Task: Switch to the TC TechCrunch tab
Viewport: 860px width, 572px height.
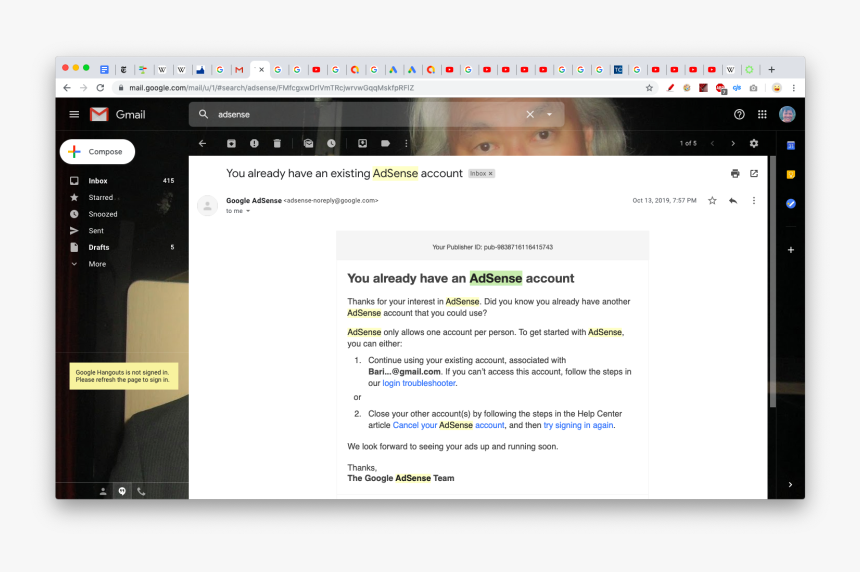Action: coord(618,70)
